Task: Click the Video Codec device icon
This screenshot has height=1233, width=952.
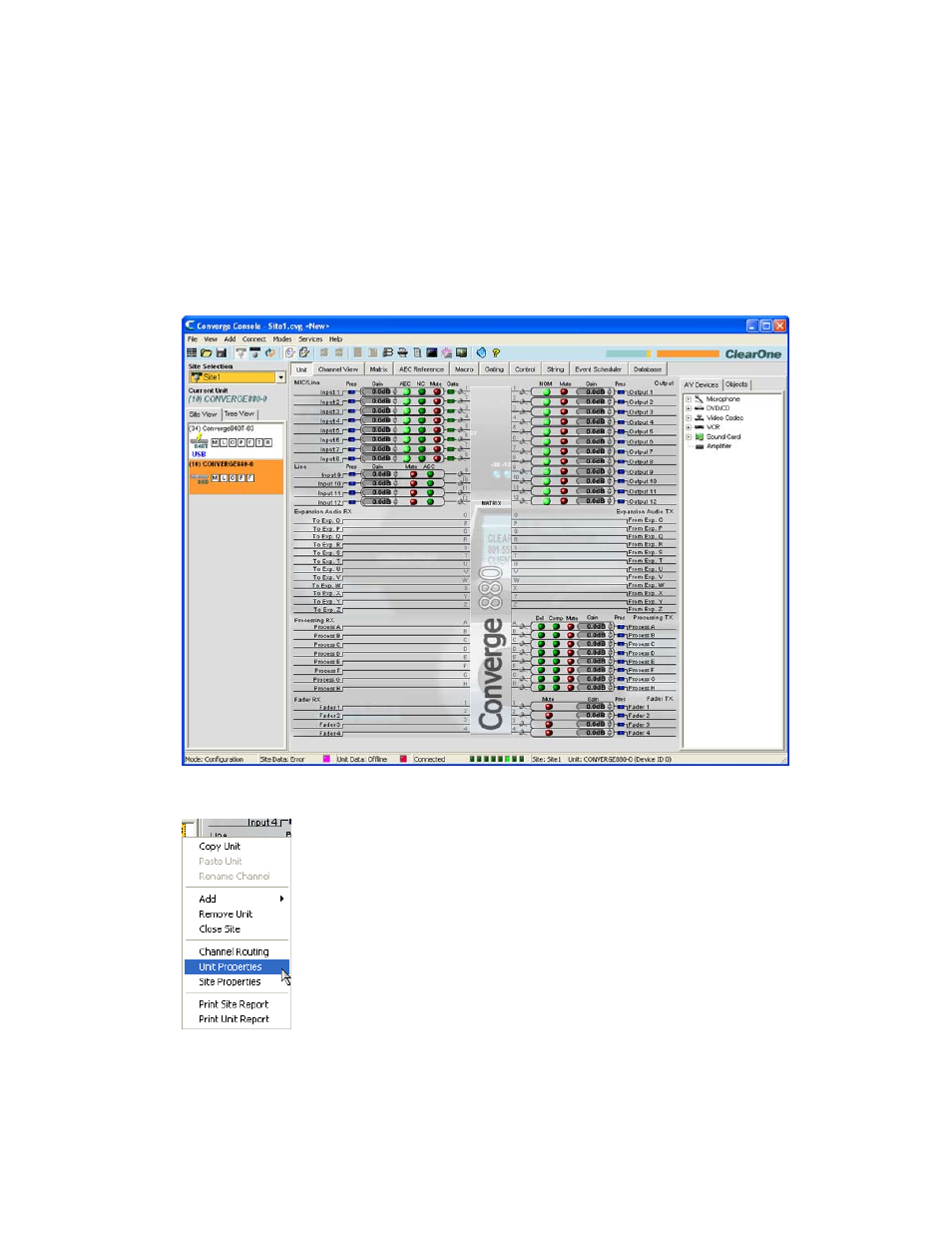Action: pyautogui.click(x=699, y=418)
